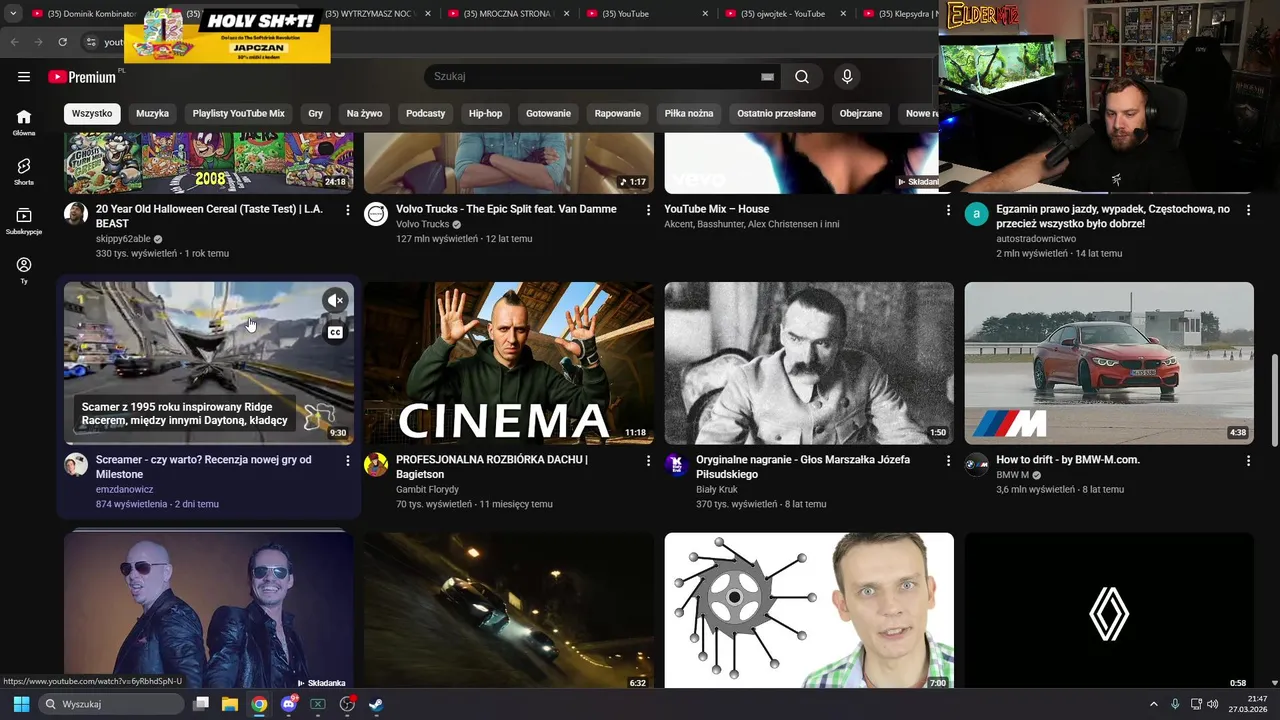The image size is (1280, 720).
Task: Open options for Scamer video
Action: (347, 460)
